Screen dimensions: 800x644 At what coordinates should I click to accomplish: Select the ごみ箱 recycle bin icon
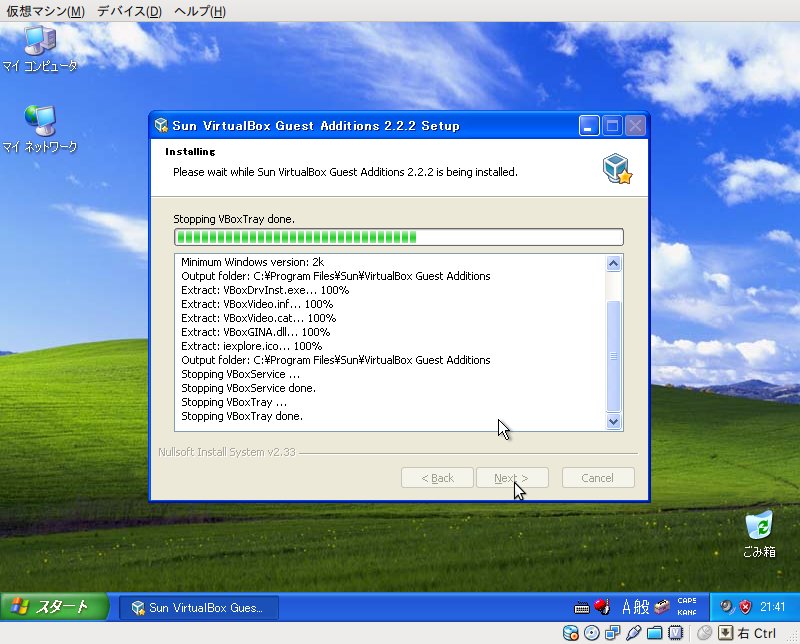tap(759, 534)
